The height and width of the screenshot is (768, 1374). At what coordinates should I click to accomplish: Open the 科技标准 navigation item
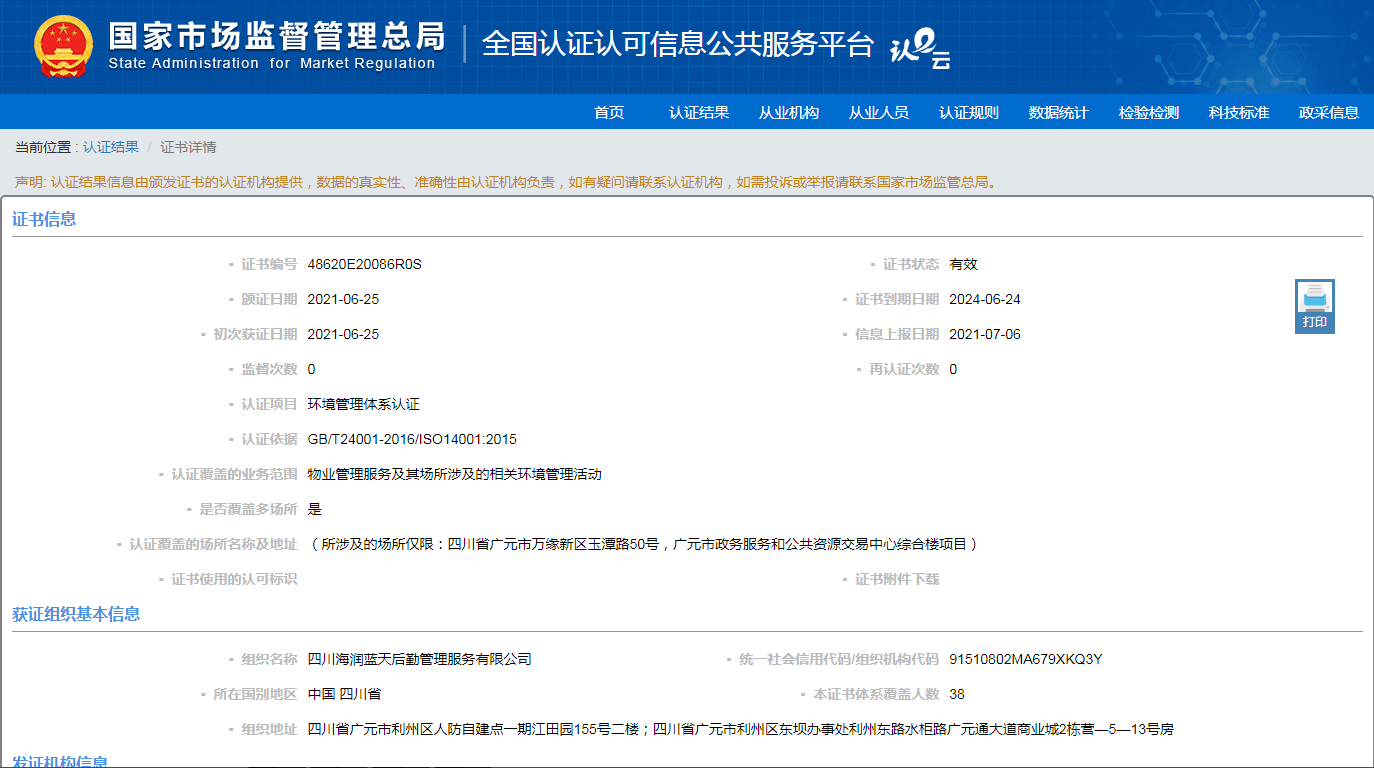(x=1239, y=113)
